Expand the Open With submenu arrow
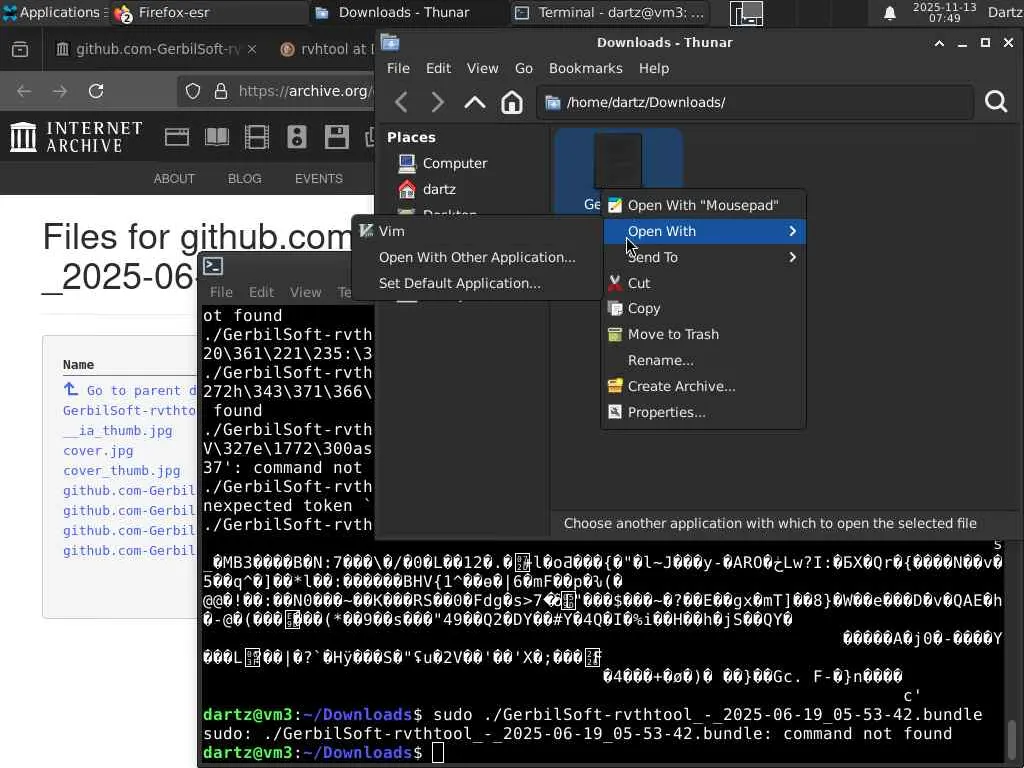This screenshot has width=1024, height=768. (792, 231)
